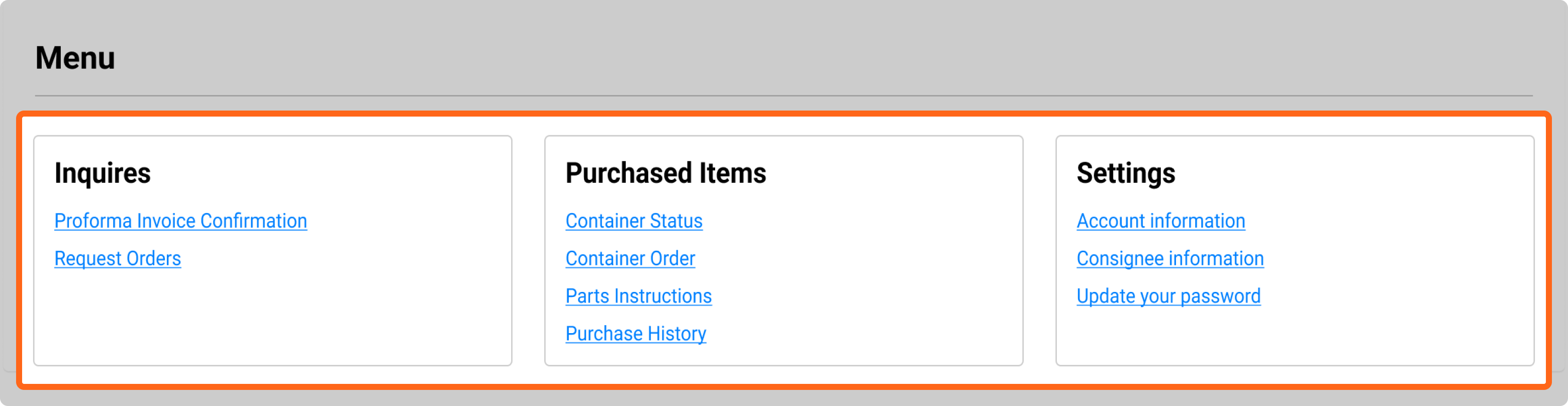Click the Container Order link
The image size is (1568, 406).
(x=630, y=259)
